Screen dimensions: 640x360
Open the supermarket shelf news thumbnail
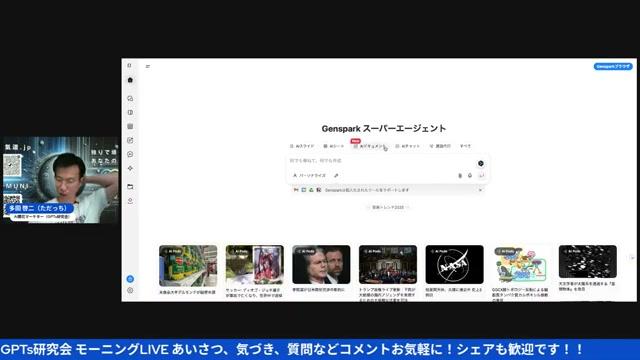tap(188, 265)
